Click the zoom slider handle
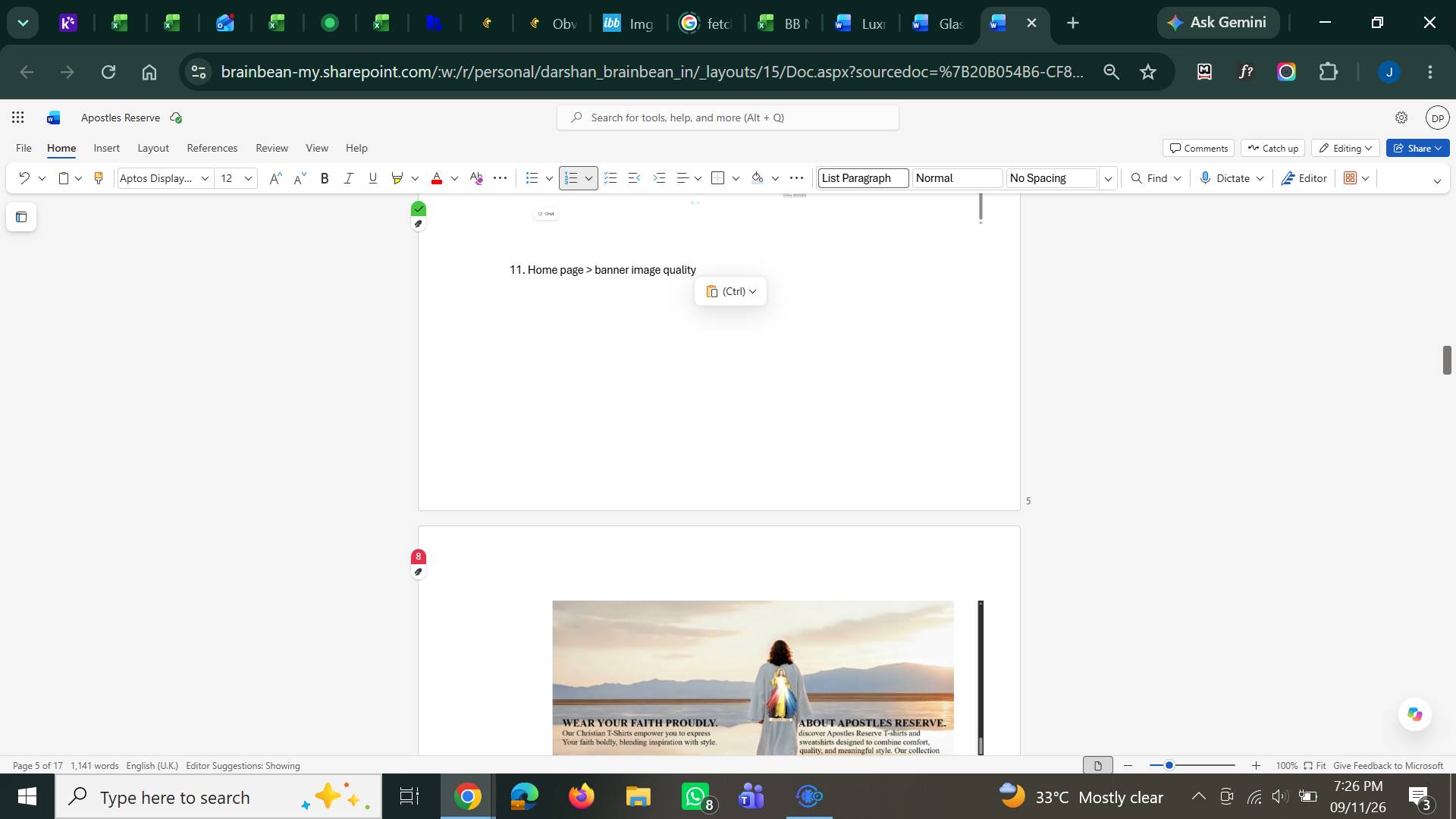Screen dimensions: 1456x819 coord(1169,765)
